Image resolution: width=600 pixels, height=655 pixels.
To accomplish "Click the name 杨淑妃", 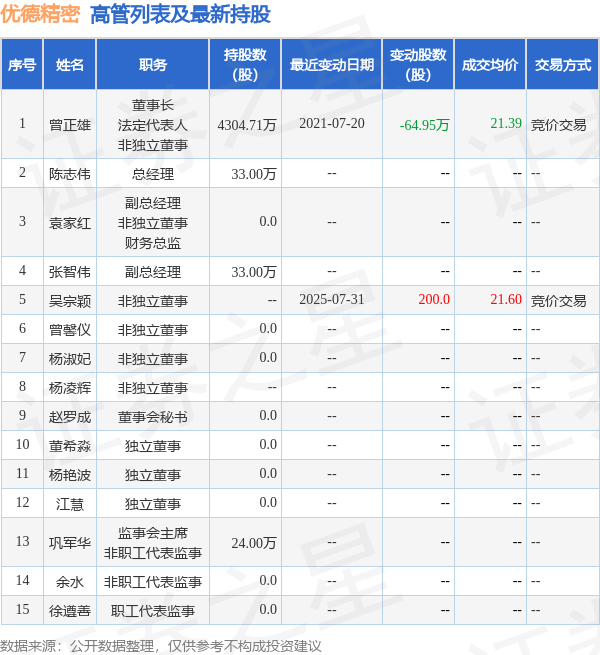I will [x=70, y=359].
